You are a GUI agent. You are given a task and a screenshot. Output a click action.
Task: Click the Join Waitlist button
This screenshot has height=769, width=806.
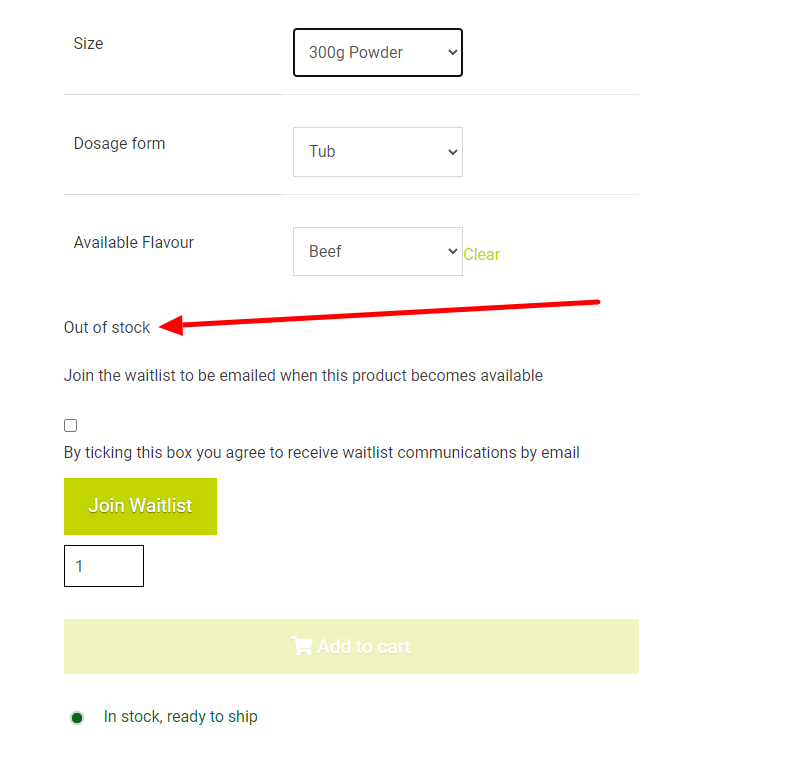pyautogui.click(x=140, y=506)
